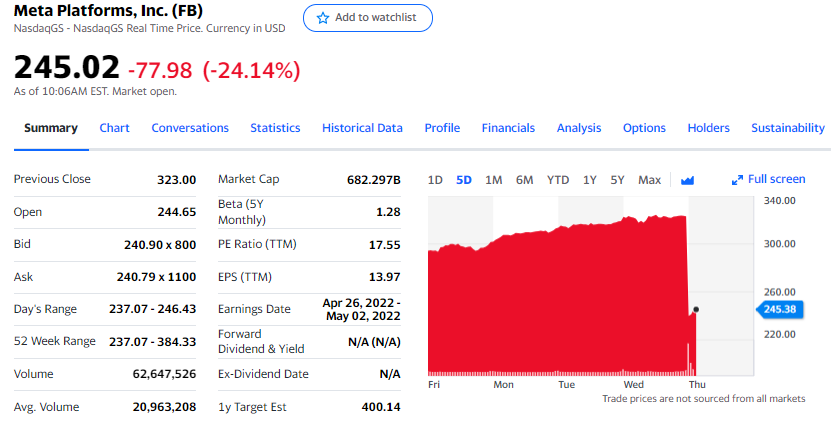Image resolution: width=831 pixels, height=427 pixels.
Task: View the Historical Data tab
Action: point(363,128)
